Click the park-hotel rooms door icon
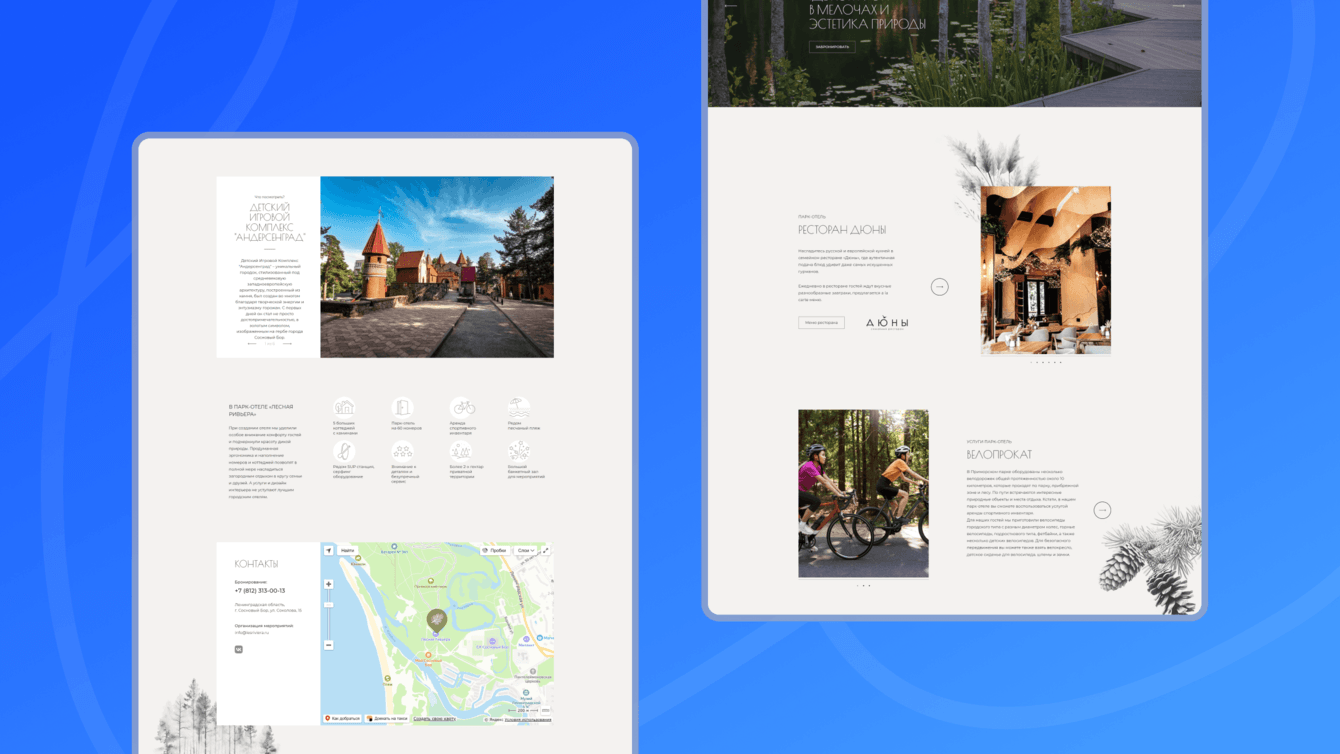 (403, 407)
